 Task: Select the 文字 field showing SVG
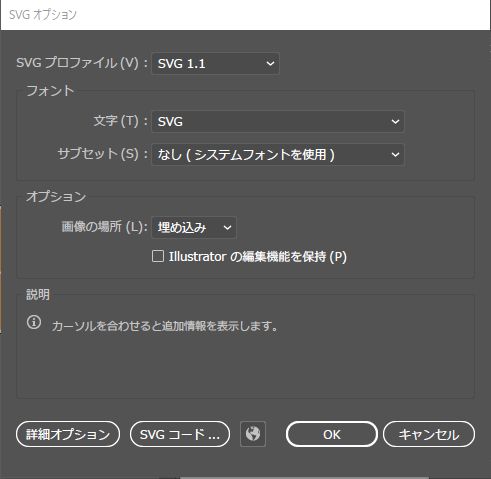(x=278, y=122)
